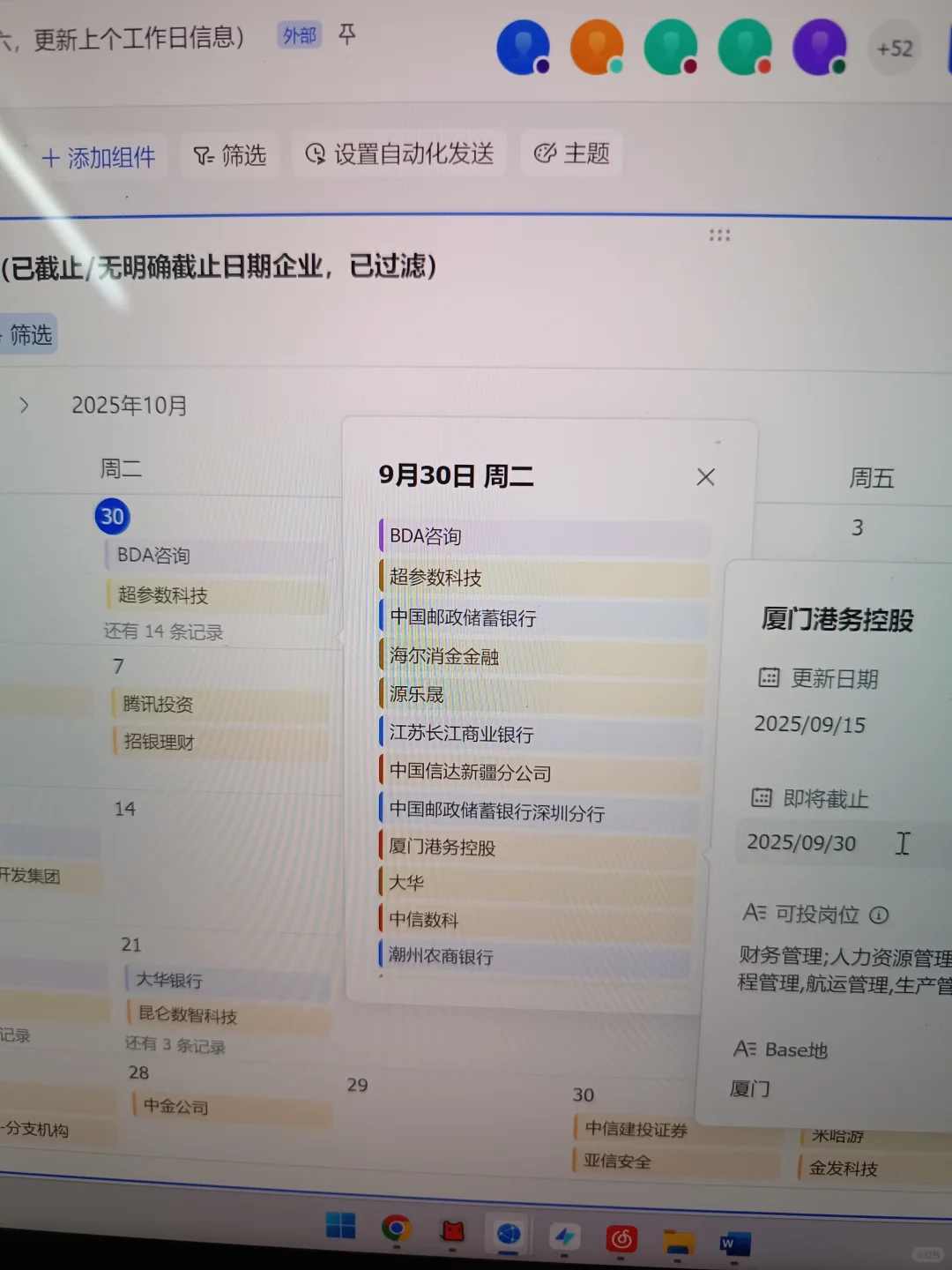Open the 筛选 filter in the toolbar
This screenshot has width=952, height=1270.
(230, 156)
